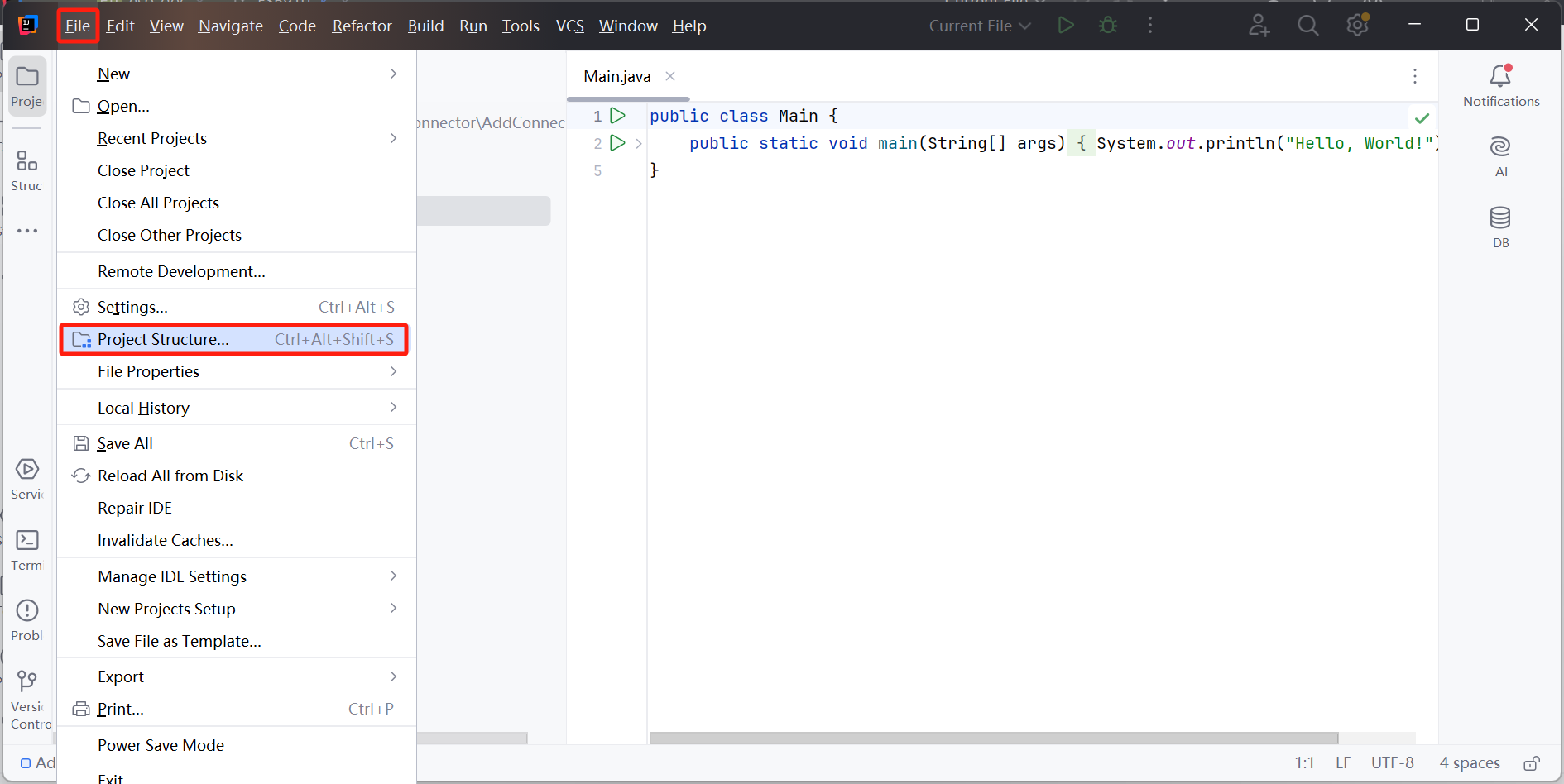The image size is (1564, 784).
Task: Toggle Power Save Mode
Action: pyautogui.click(x=161, y=745)
